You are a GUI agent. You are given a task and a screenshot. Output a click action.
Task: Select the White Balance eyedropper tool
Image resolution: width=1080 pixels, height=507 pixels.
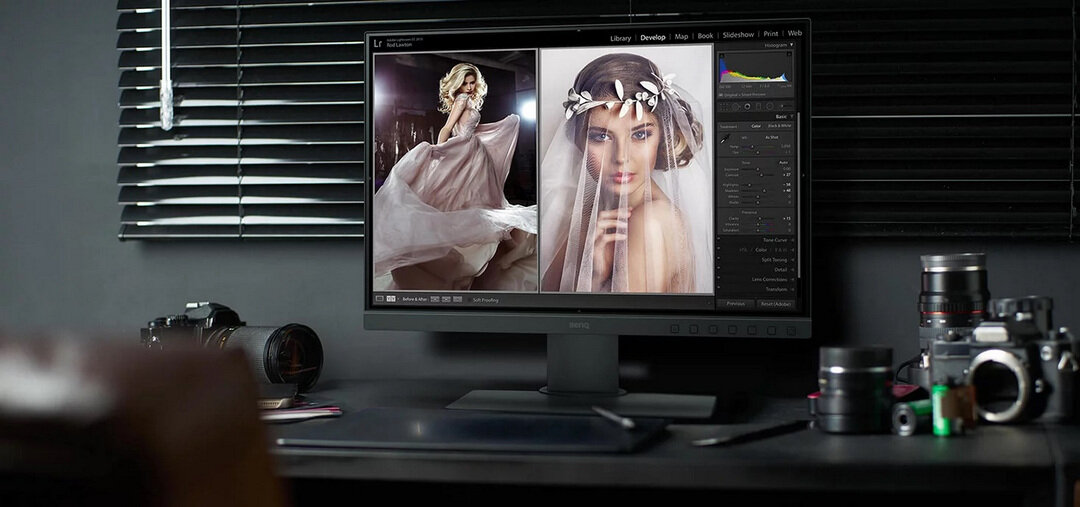point(722,141)
